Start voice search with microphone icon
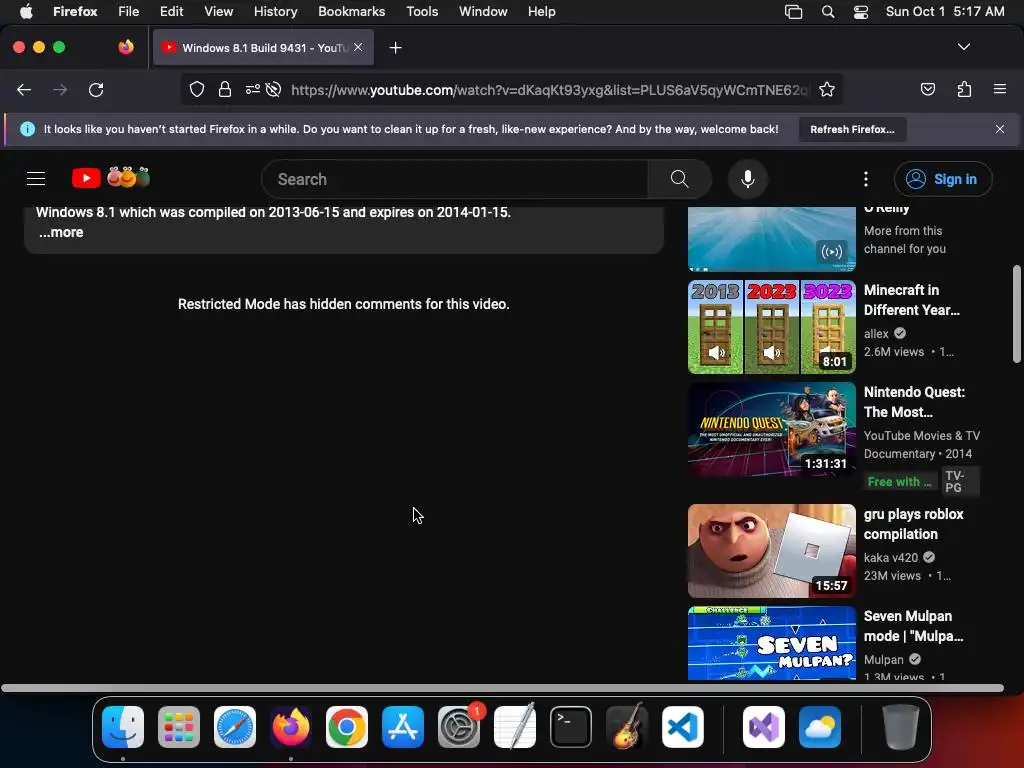 pyautogui.click(x=748, y=179)
